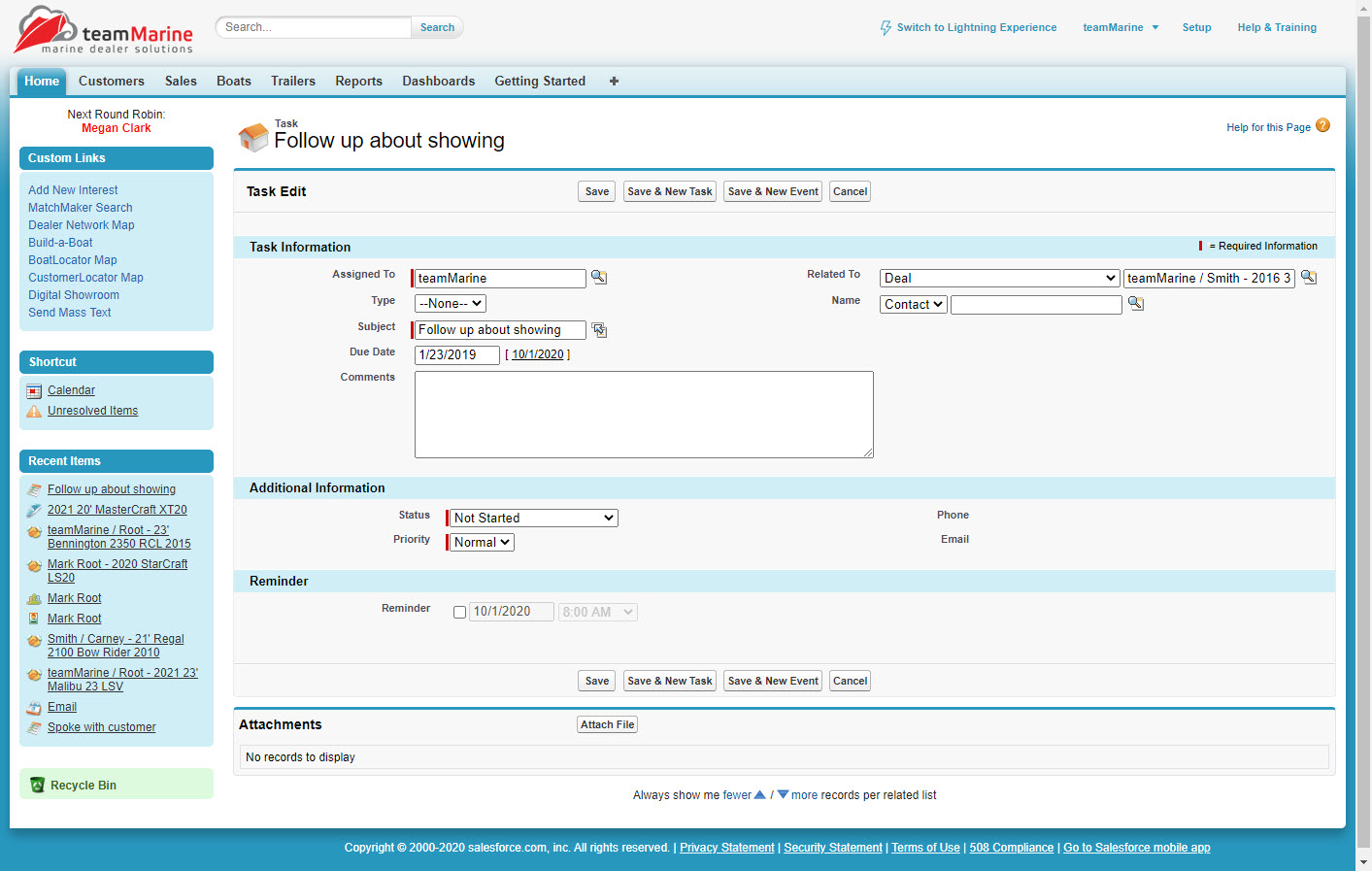Click the Name contact lookup icon
Viewport: 1372px width, 871px height.
tap(1136, 304)
